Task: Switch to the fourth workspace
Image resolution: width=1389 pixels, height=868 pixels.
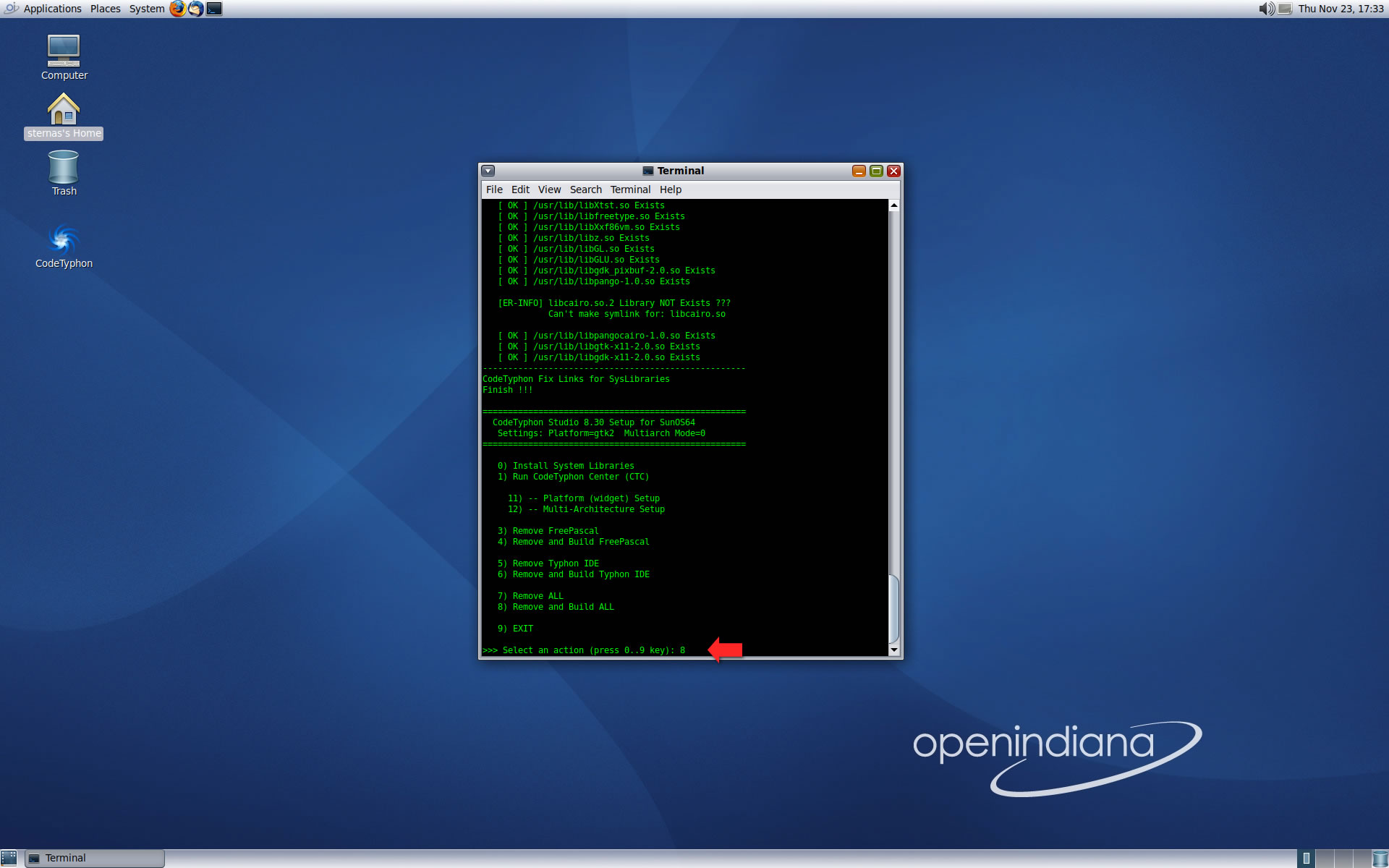Action: coord(1362,859)
